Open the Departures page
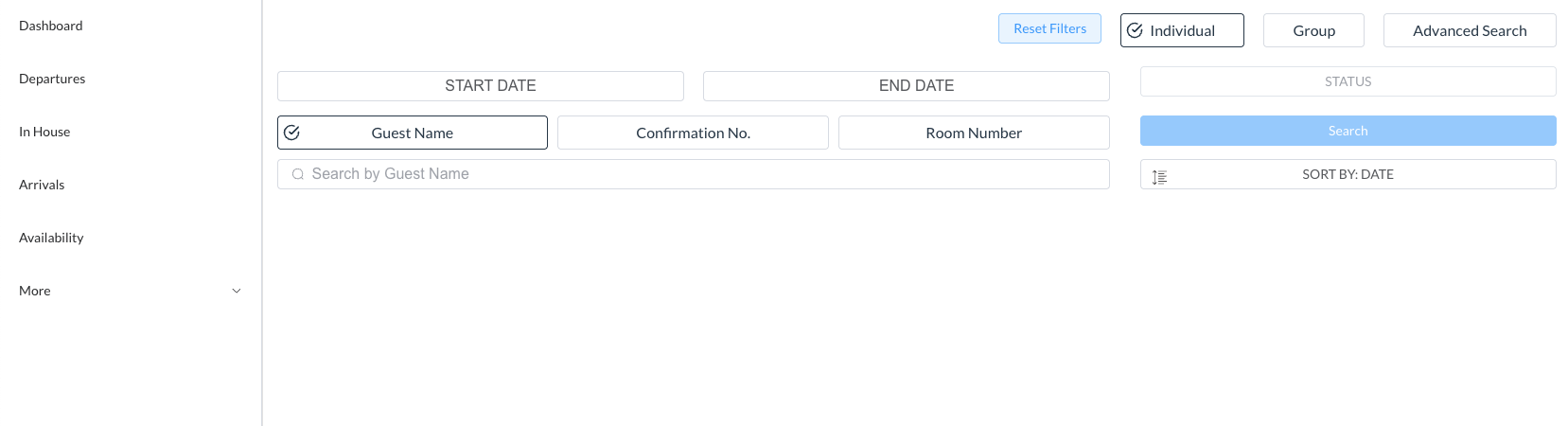Viewport: 1568px width, 426px height. (x=52, y=79)
